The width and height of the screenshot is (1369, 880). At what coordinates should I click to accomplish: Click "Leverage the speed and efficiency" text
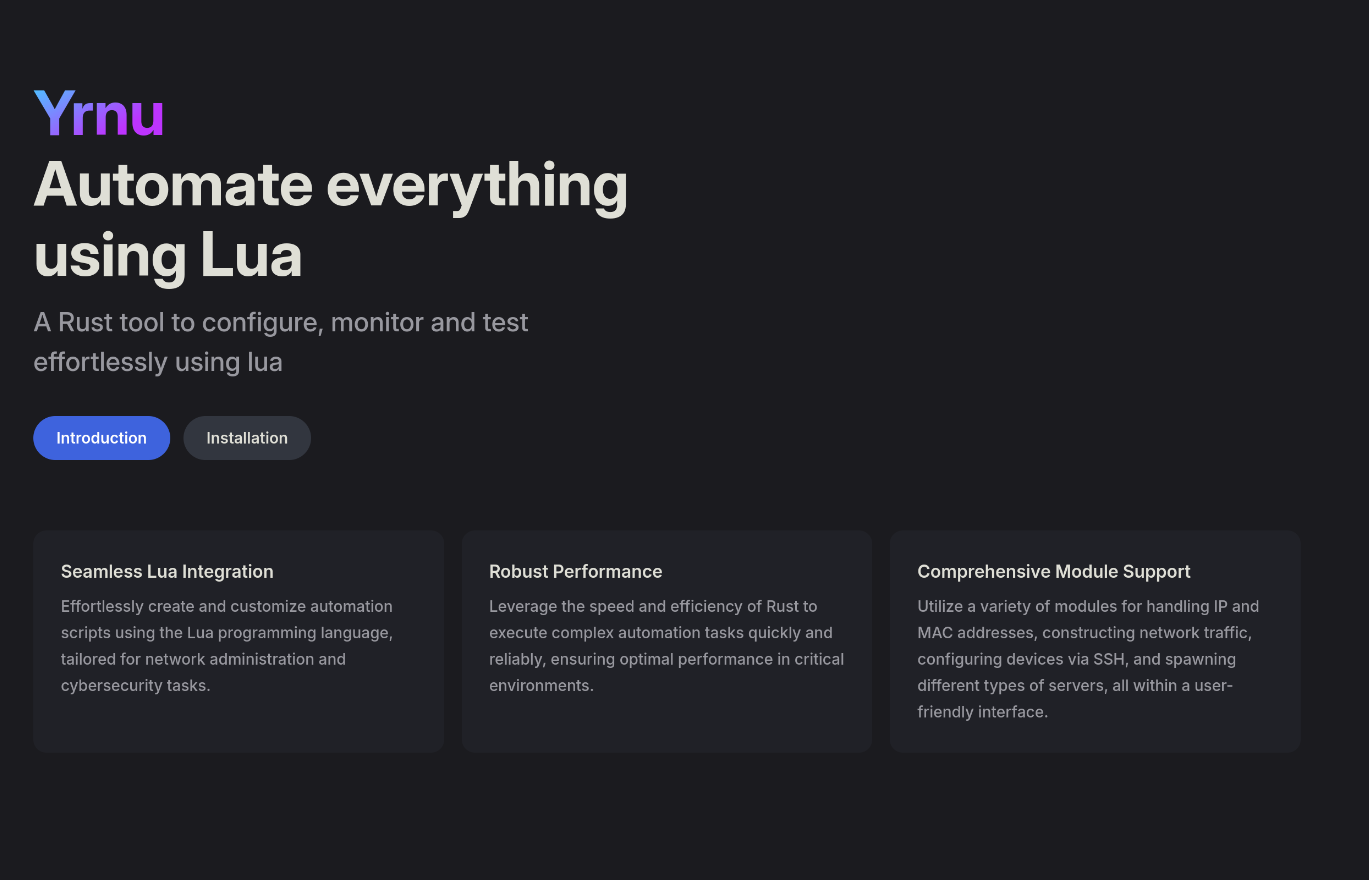(653, 606)
